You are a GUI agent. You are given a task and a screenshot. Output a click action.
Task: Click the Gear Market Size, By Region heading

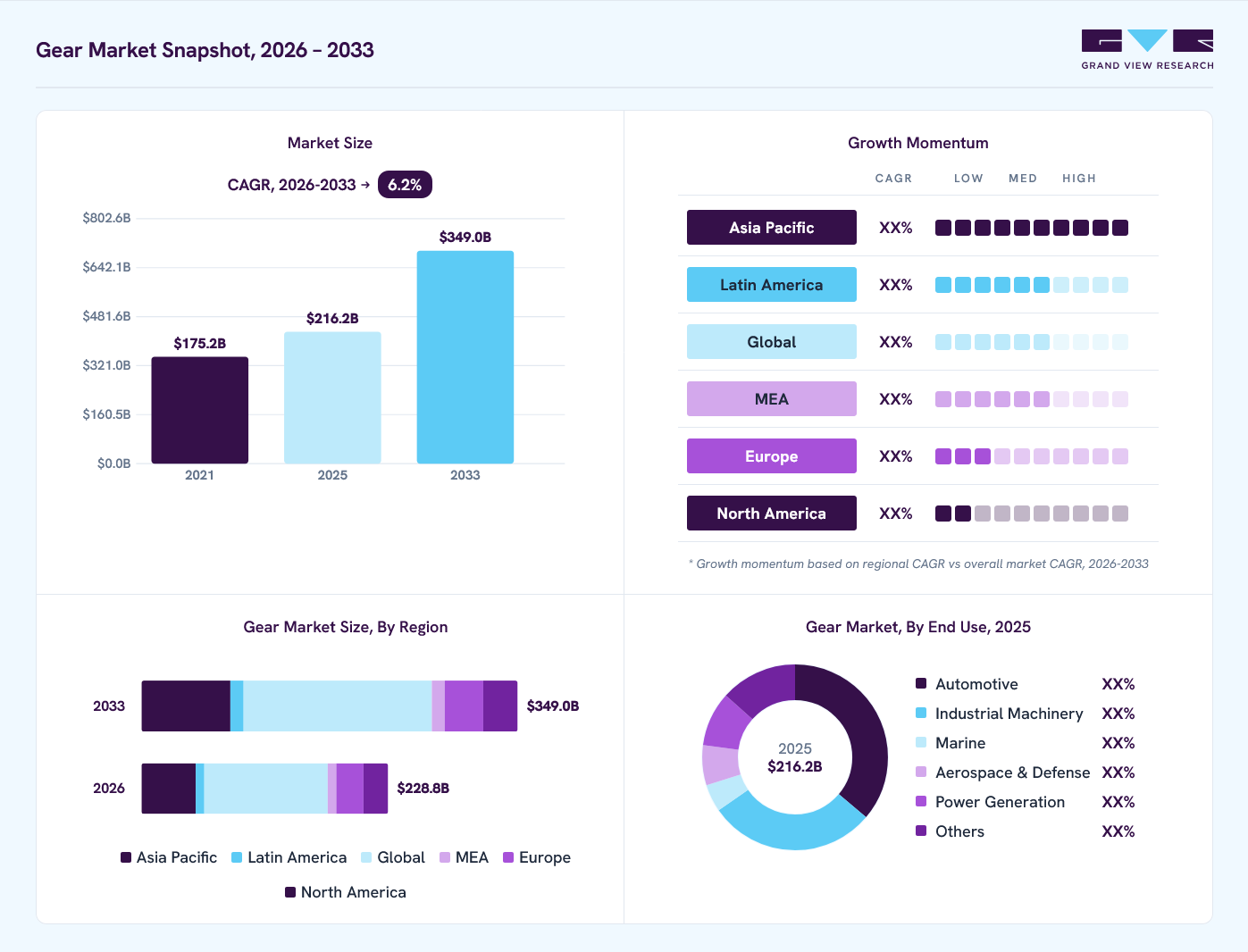pyautogui.click(x=346, y=627)
